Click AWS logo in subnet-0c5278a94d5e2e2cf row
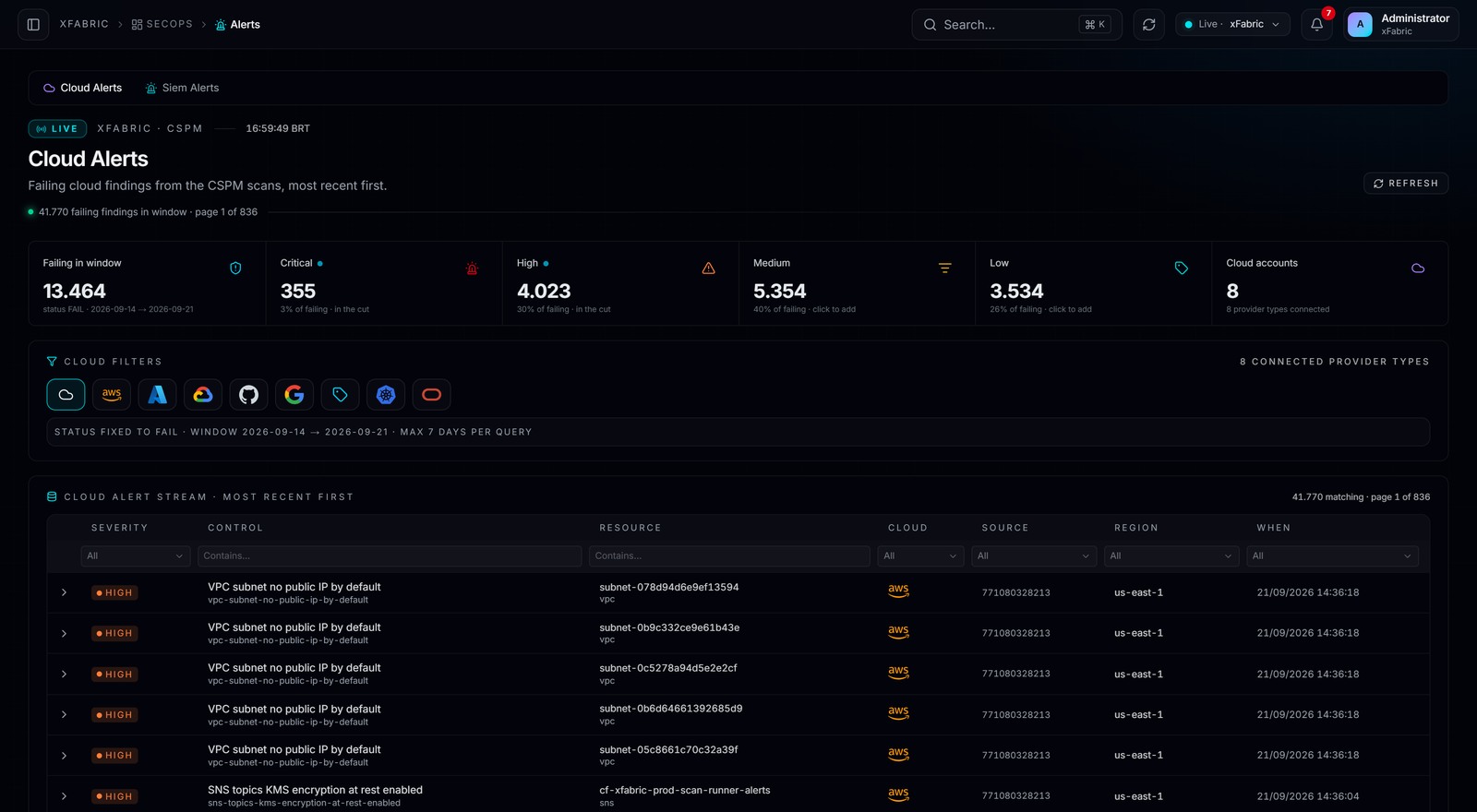The width and height of the screenshot is (1477, 812). click(898, 672)
